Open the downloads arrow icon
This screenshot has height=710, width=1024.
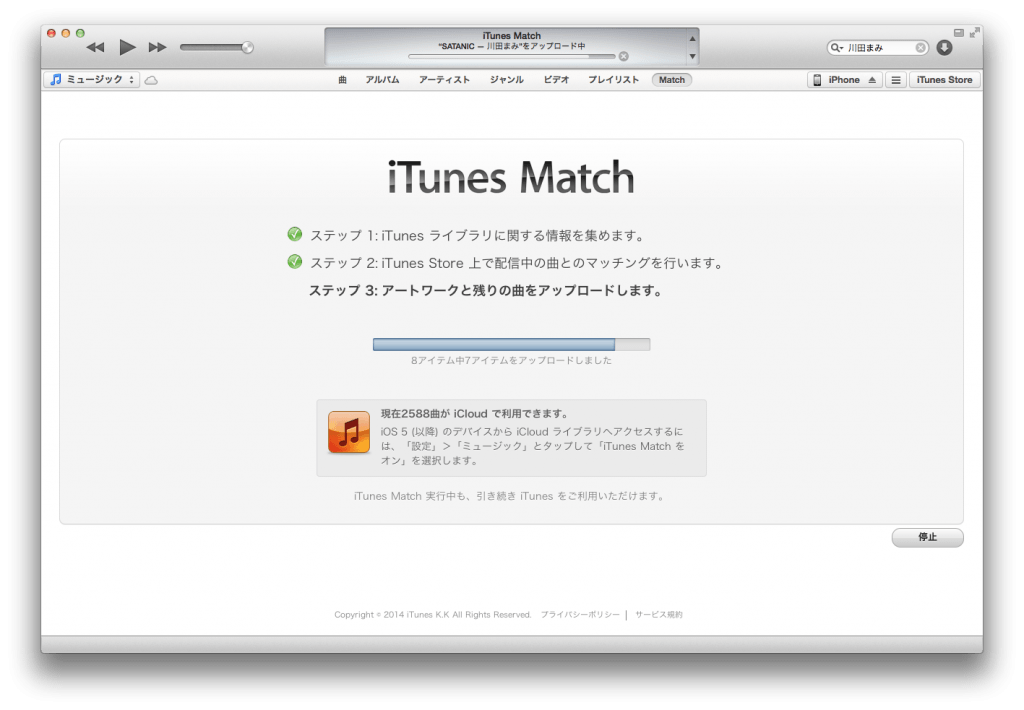944,47
